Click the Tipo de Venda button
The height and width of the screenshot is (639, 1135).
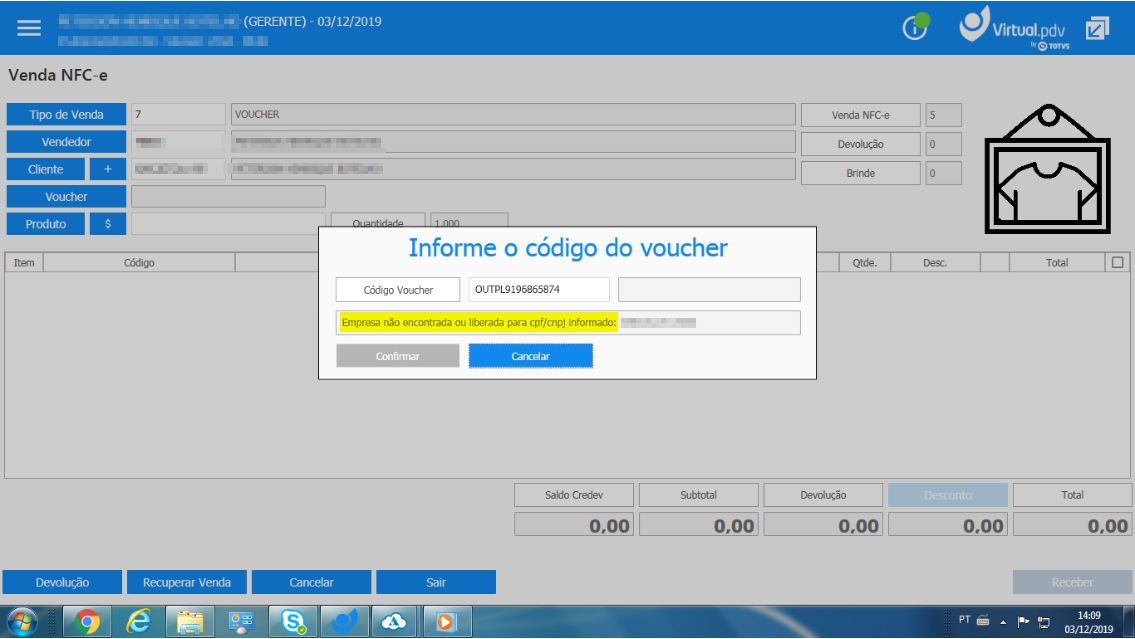point(67,114)
